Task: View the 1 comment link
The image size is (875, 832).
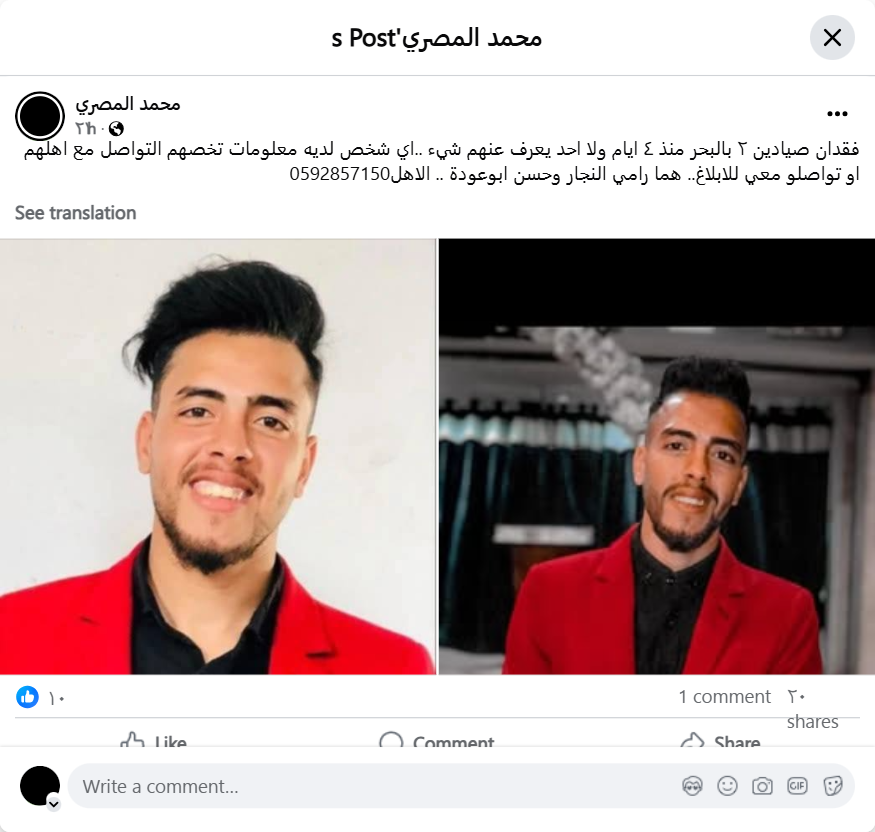Action: click(724, 696)
